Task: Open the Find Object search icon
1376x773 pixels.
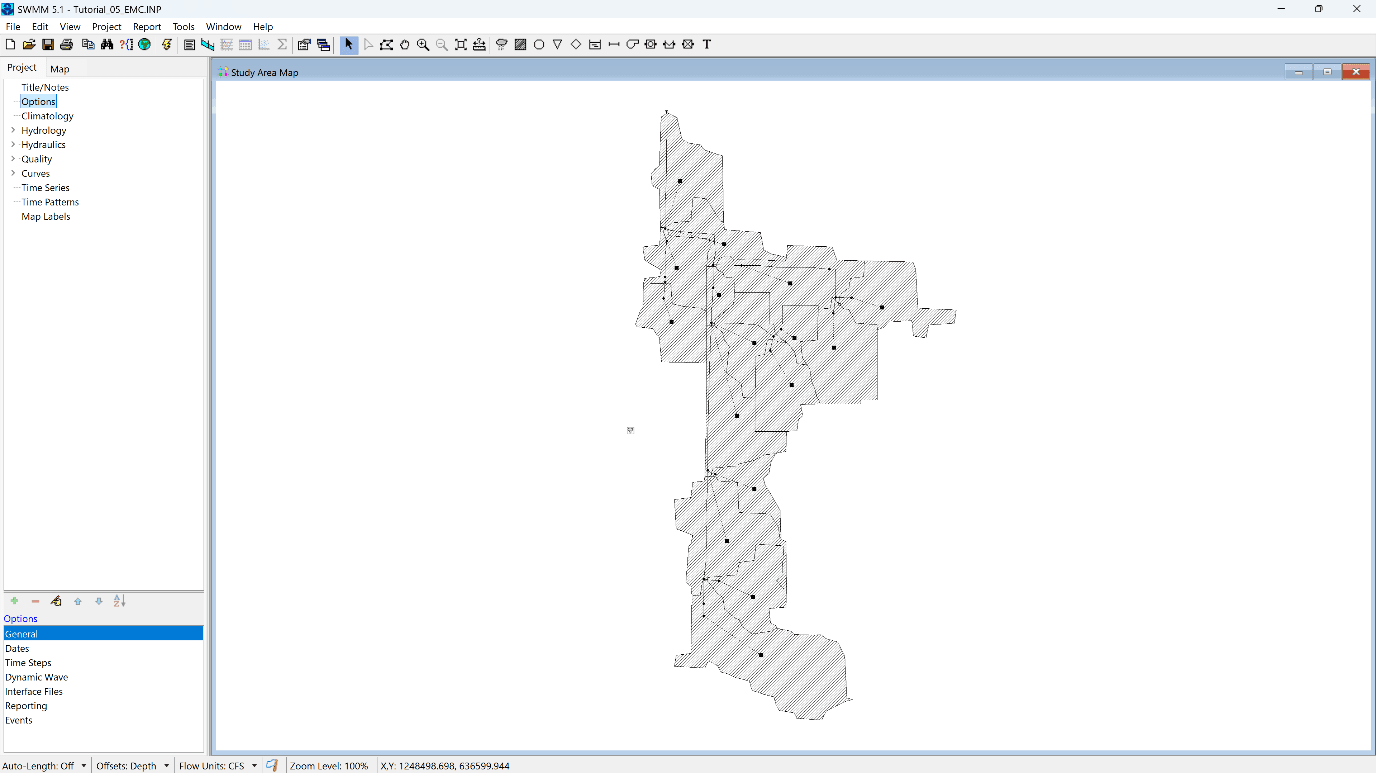Action: pyautogui.click(x=106, y=44)
